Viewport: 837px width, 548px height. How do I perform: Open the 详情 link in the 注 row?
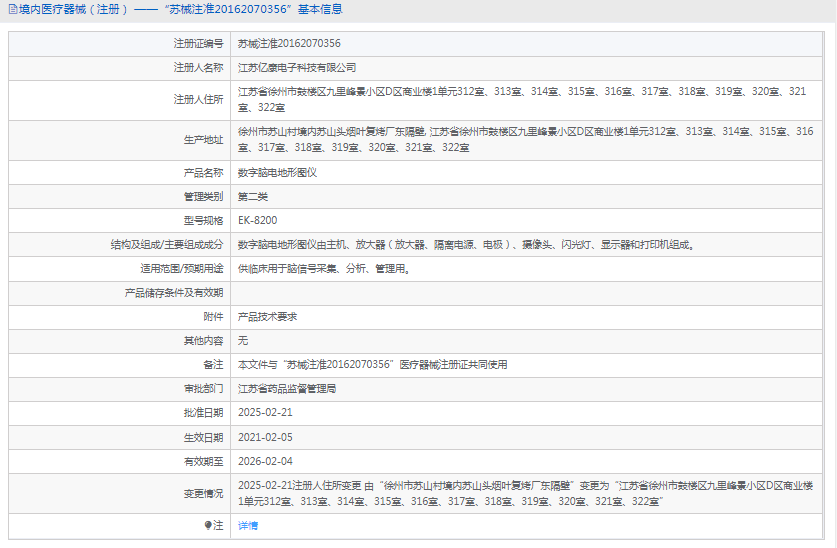(x=248, y=526)
